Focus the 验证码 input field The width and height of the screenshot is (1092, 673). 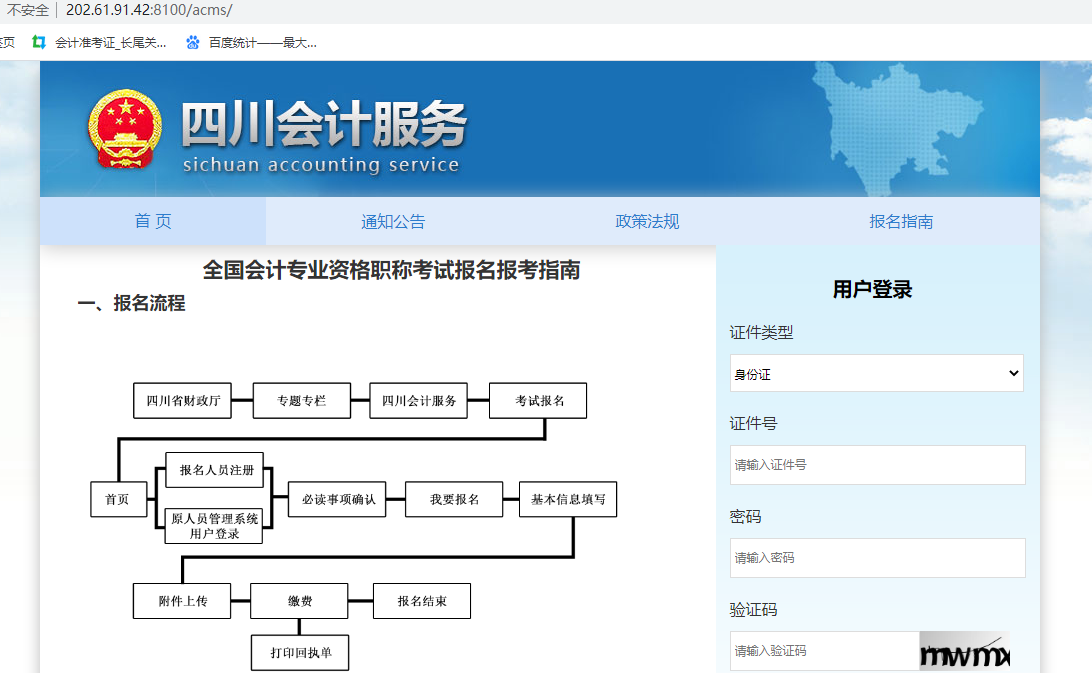pos(824,651)
